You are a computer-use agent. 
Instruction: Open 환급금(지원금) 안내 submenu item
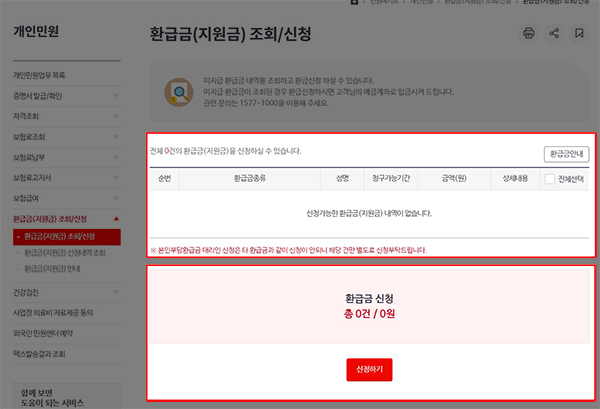click(x=52, y=269)
